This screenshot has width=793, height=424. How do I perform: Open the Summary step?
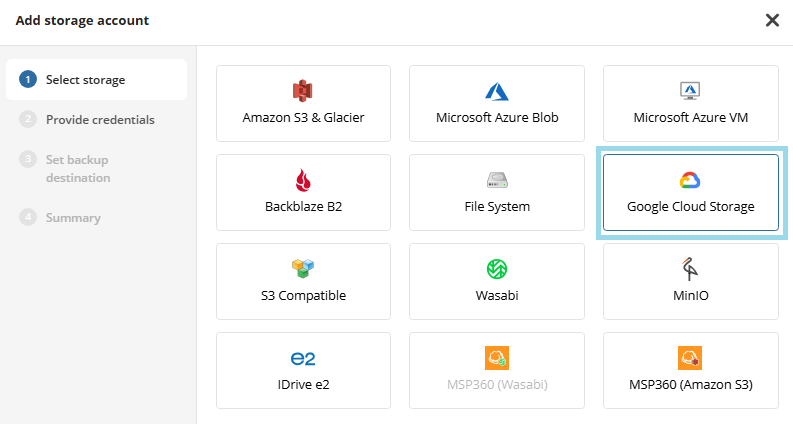tap(73, 218)
